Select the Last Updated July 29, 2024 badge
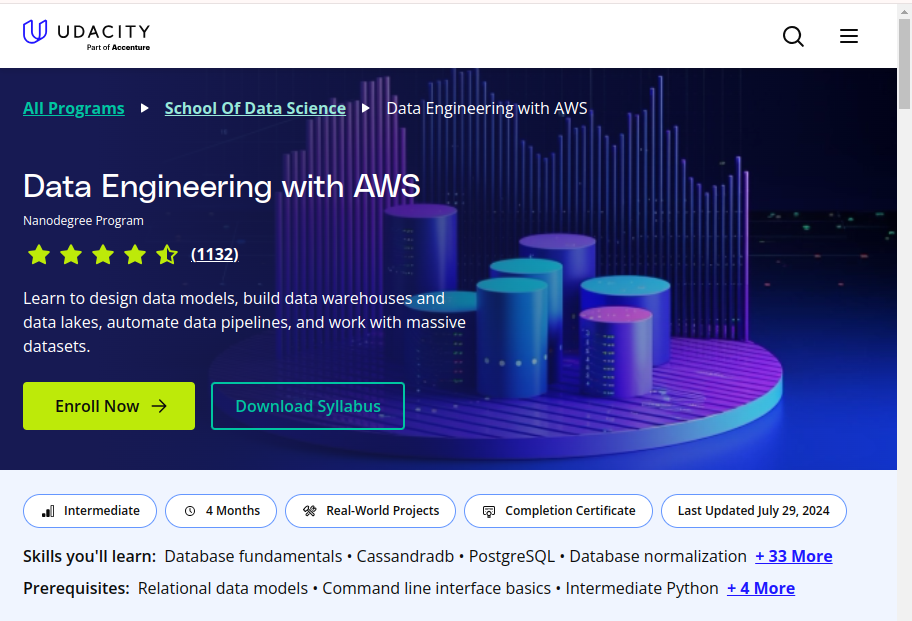Image resolution: width=912 pixels, height=621 pixels. click(753, 510)
